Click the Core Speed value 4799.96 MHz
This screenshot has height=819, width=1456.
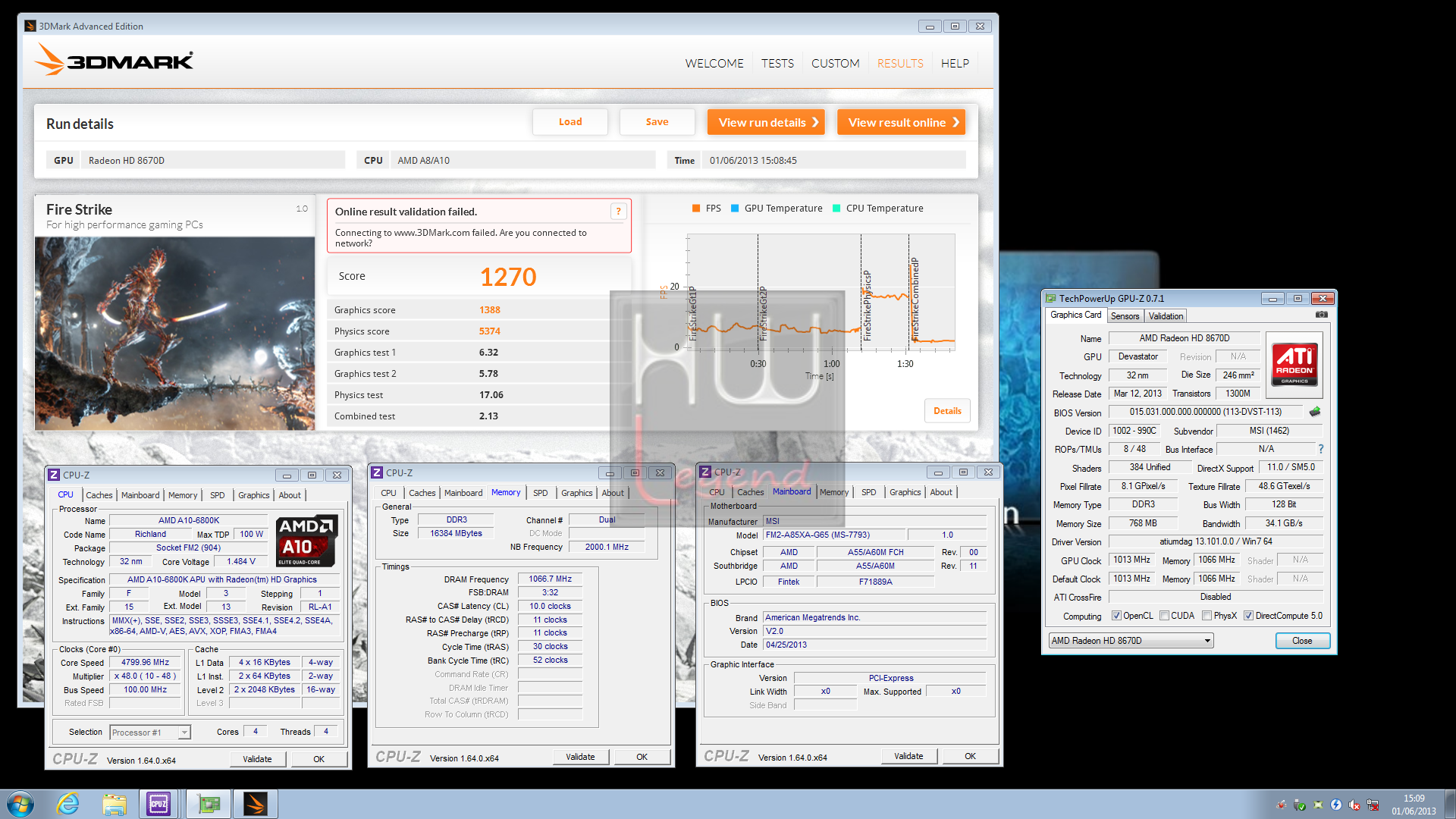pos(146,663)
